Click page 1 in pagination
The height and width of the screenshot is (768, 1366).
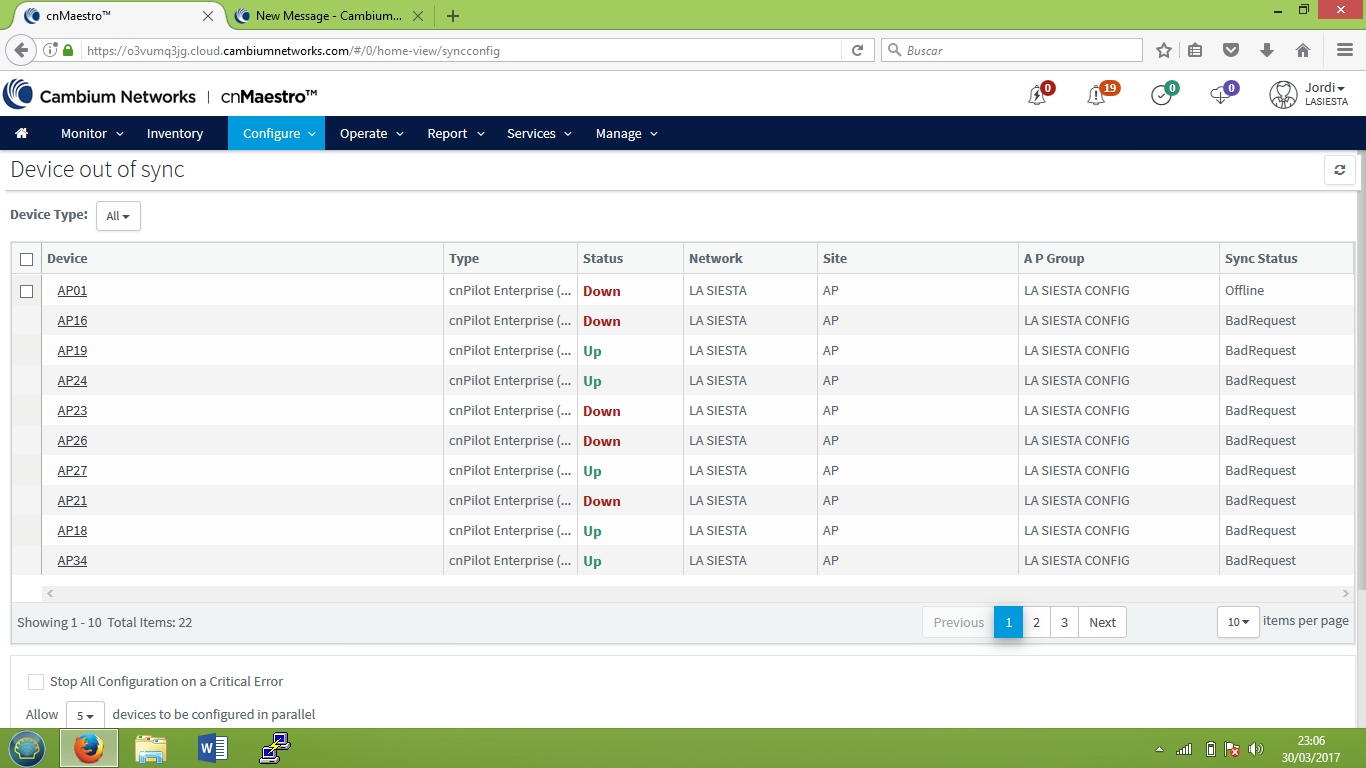coord(1008,622)
